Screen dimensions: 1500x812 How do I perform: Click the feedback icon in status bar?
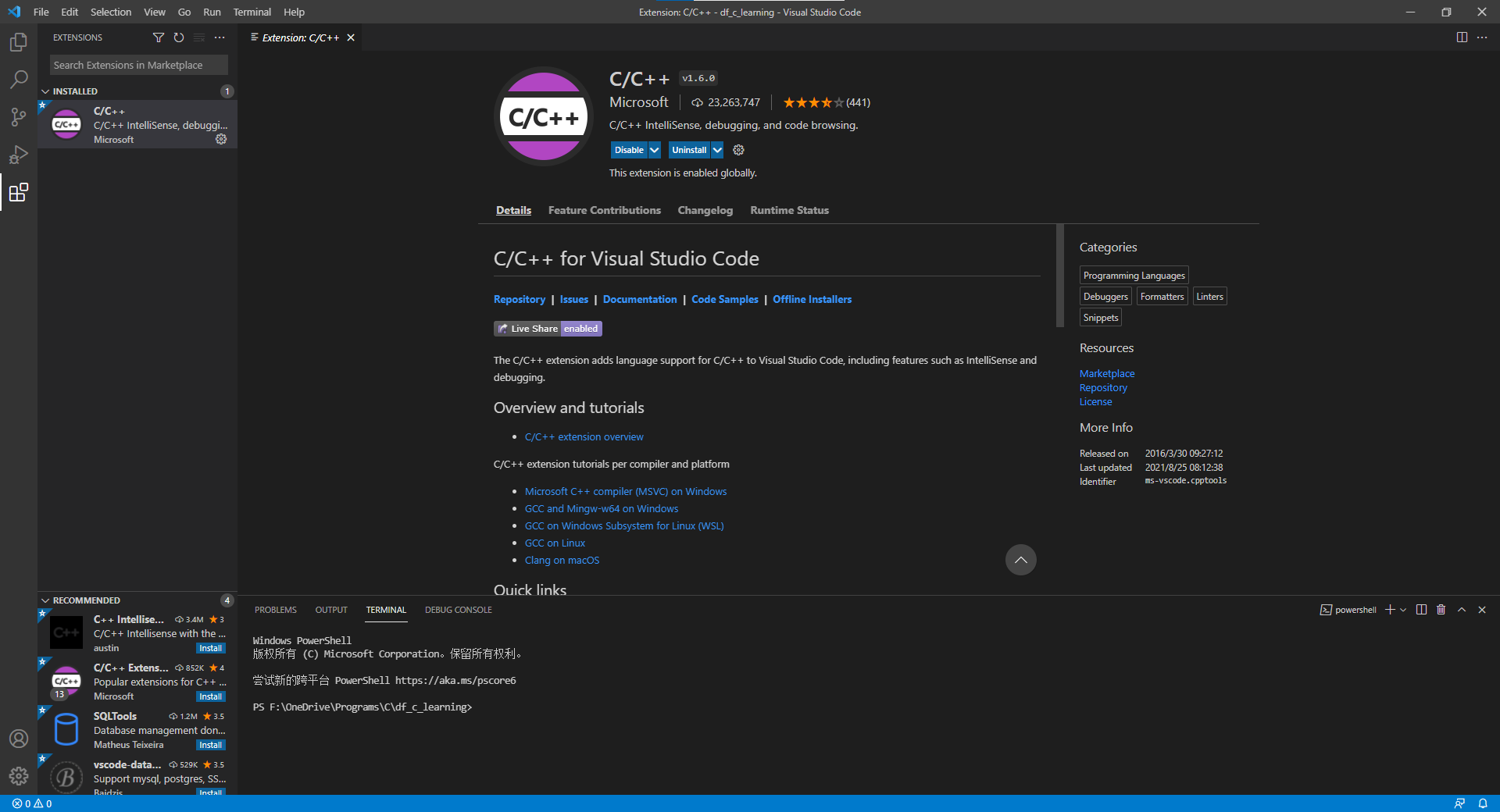point(1459,803)
